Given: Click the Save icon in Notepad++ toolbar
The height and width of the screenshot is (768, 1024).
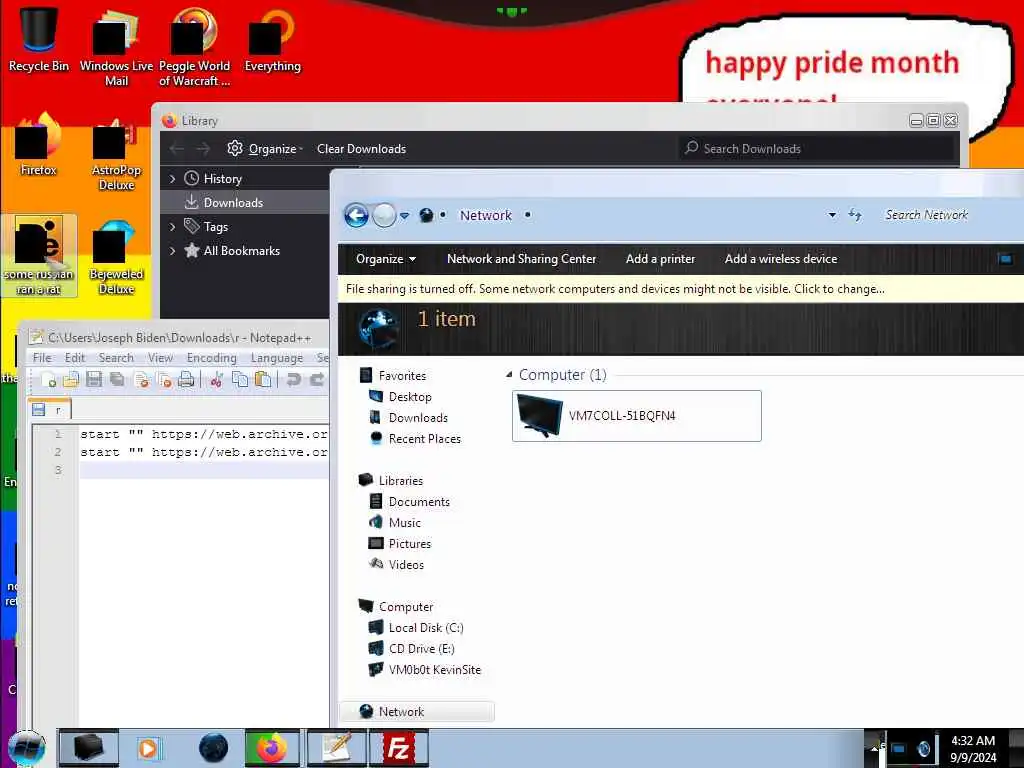Looking at the screenshot, I should click(x=94, y=379).
